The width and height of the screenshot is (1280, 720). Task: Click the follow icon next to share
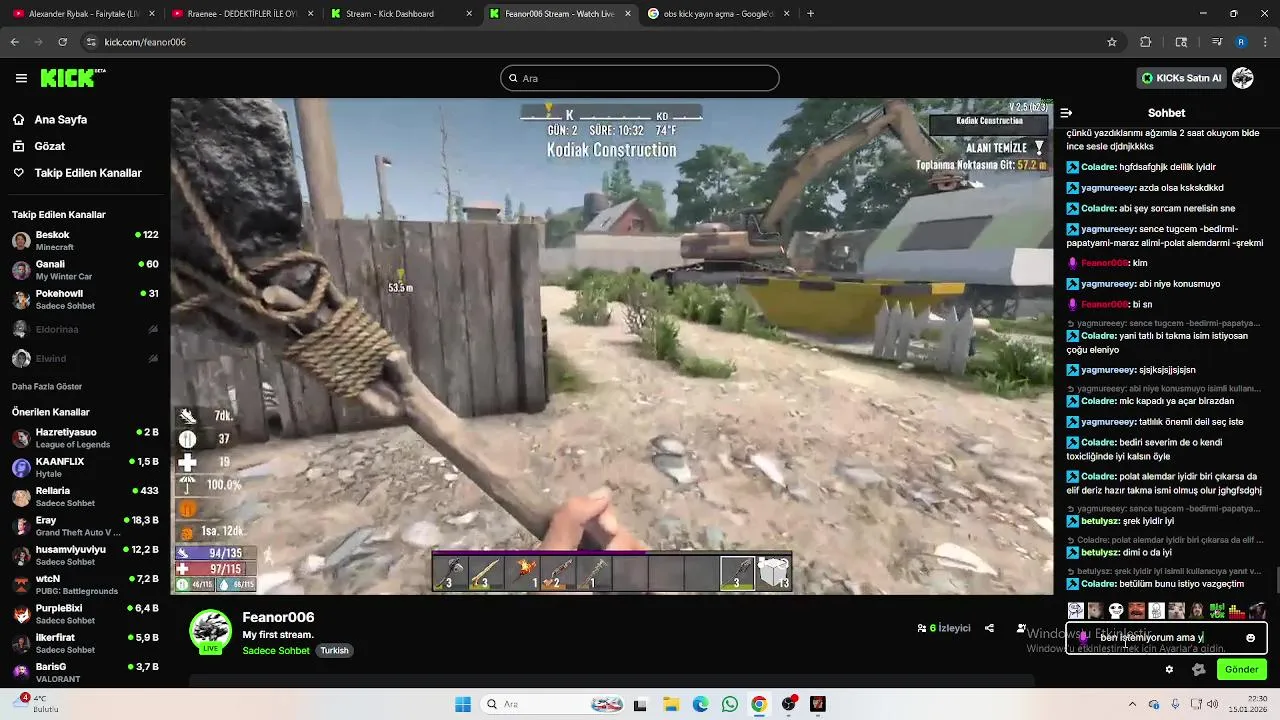tap(1021, 628)
